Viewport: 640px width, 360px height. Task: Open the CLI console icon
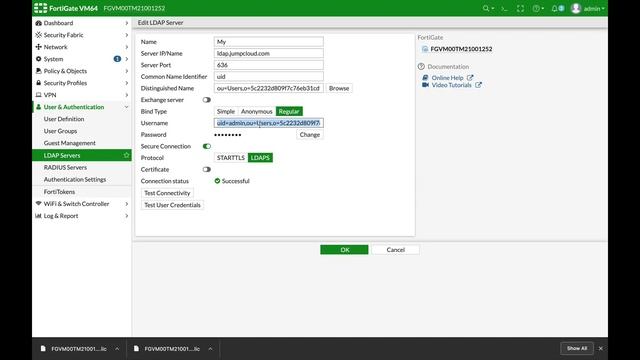click(504, 8)
